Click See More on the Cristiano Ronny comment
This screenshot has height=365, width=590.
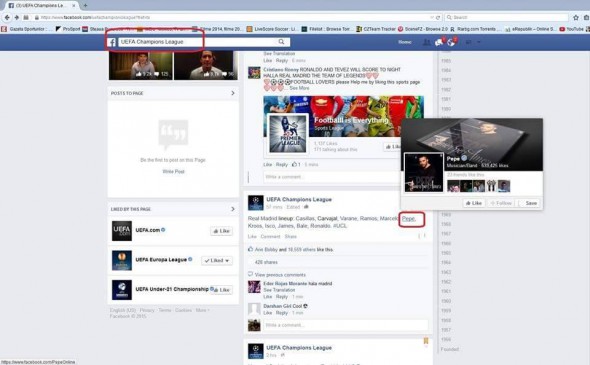pyautogui.click(x=299, y=88)
